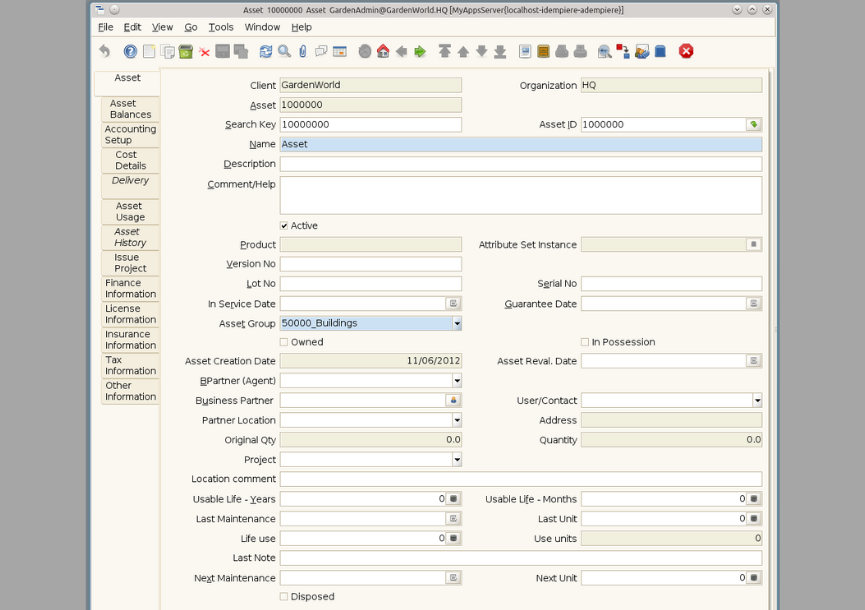Click the gray left arrow Parent Record icon

click(402, 51)
